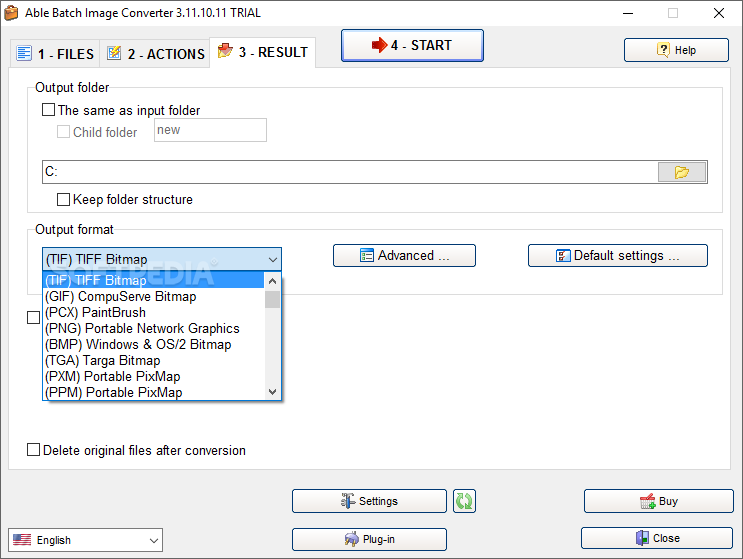Select the 3 - RESULT tab
Screen dimensions: 743x559
pos(263,52)
